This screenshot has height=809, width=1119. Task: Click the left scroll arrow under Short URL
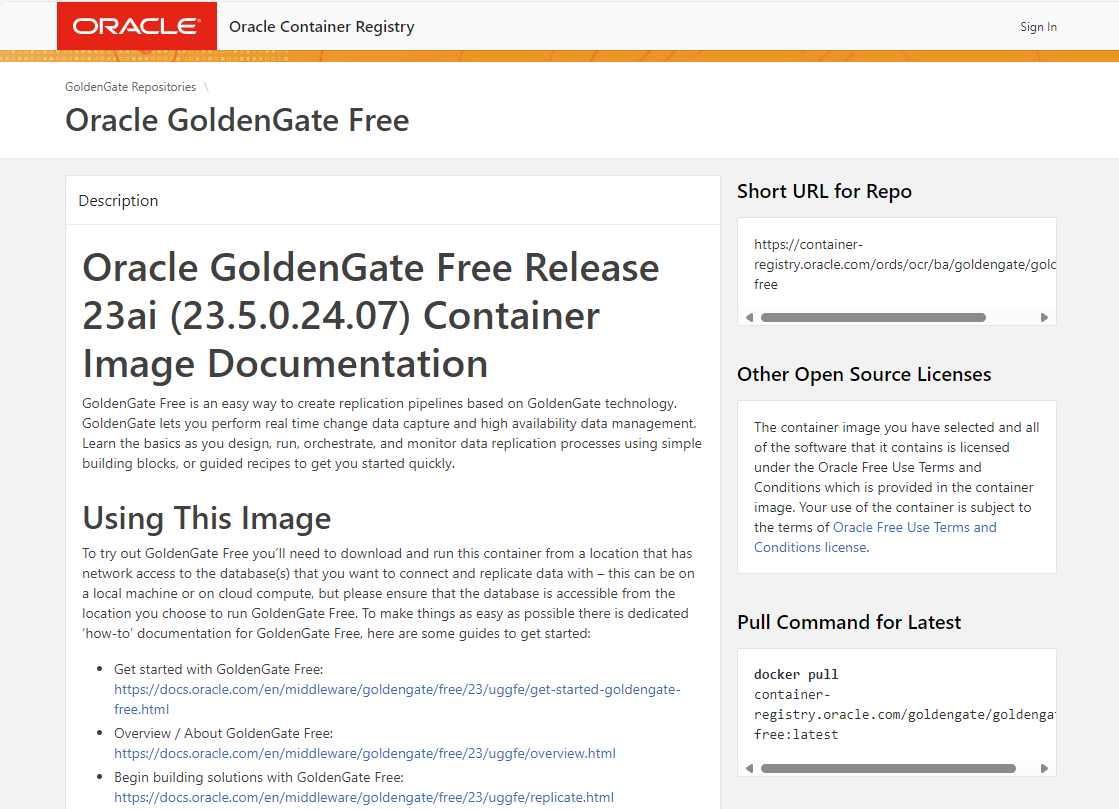coord(749,317)
